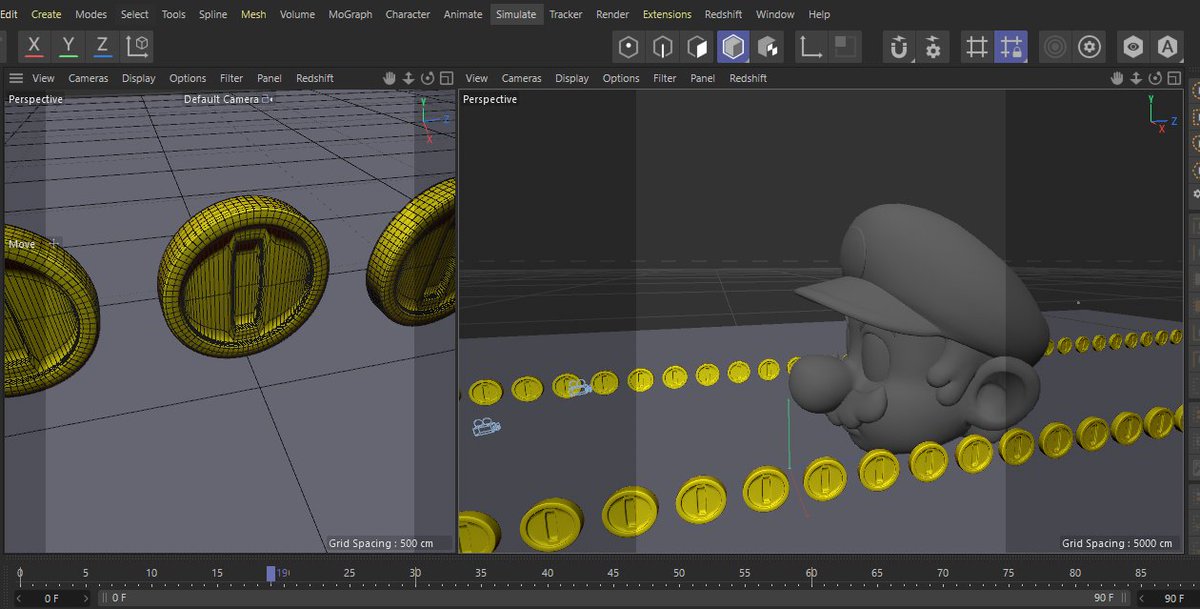Maximize right viewport with the panel toggle icon
This screenshot has width=1200, height=609.
1175,78
